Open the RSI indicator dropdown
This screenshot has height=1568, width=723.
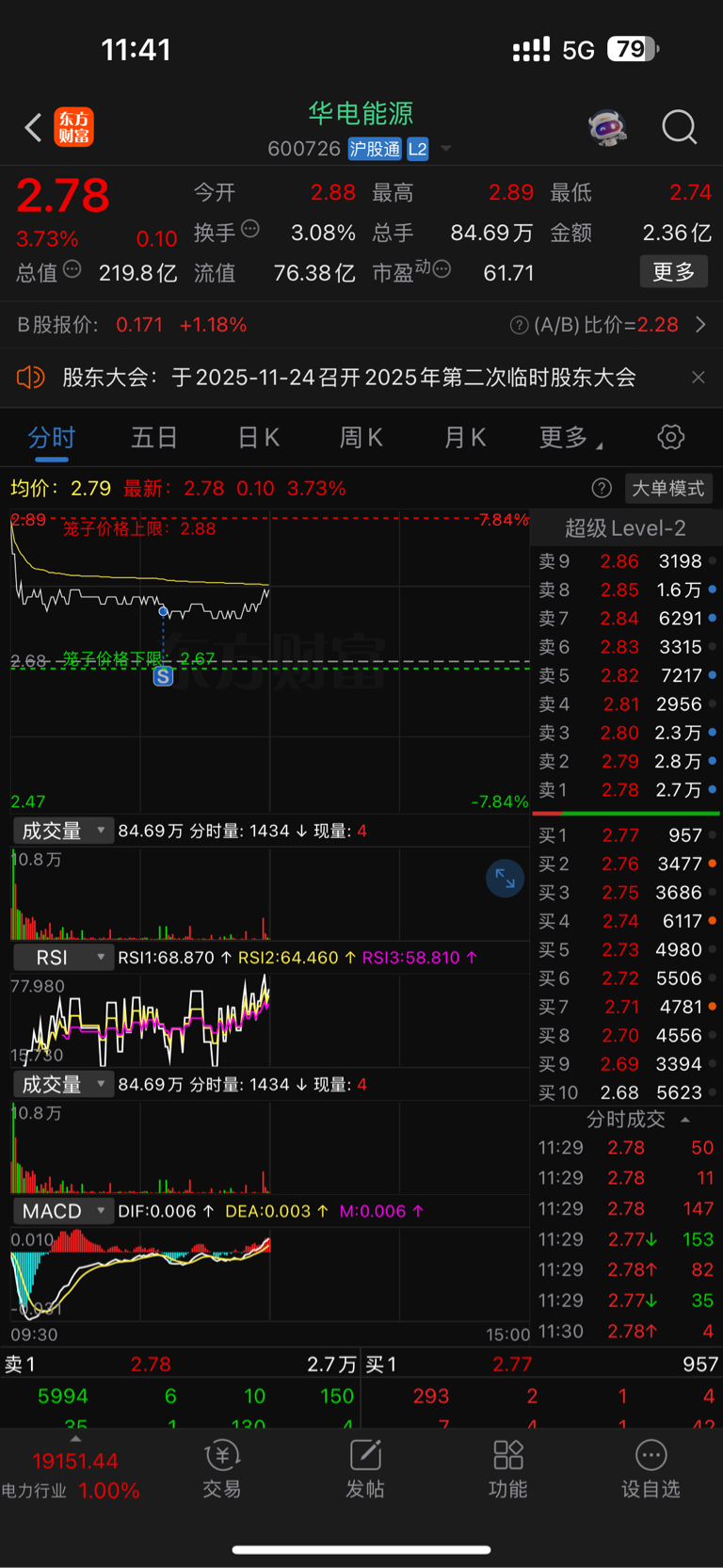[x=63, y=958]
